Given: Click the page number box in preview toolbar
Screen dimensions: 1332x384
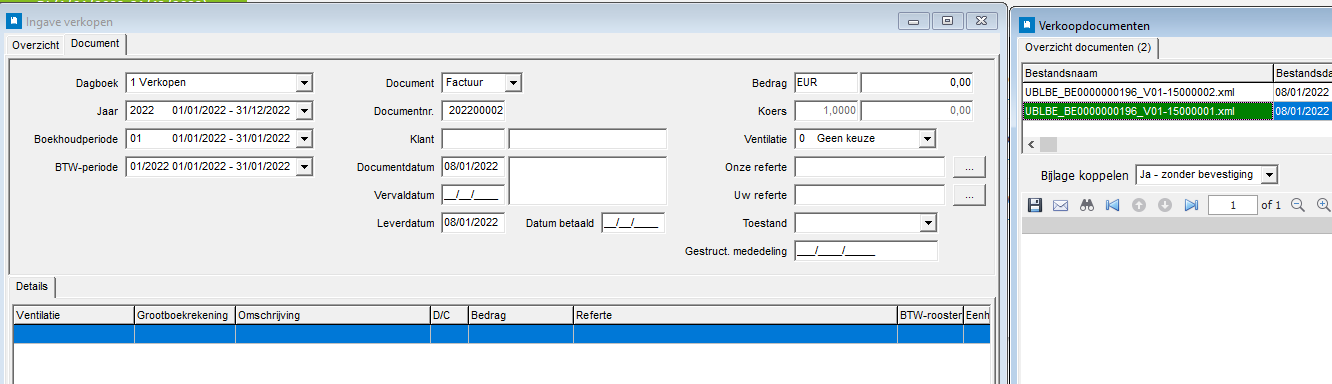Looking at the screenshot, I should (x=1232, y=205).
